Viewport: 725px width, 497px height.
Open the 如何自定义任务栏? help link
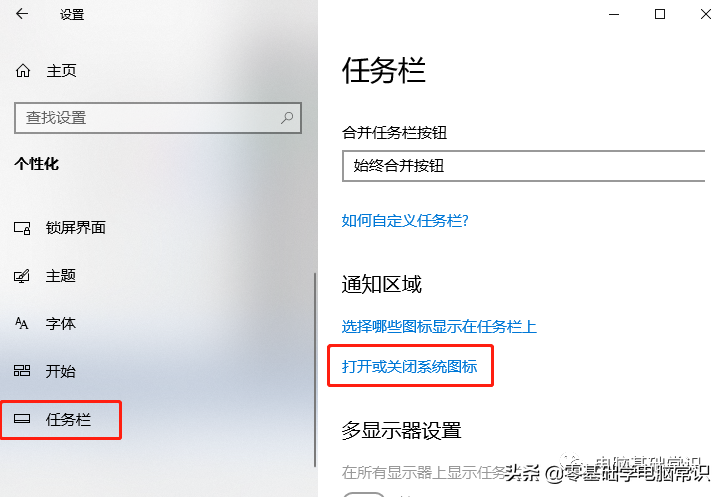click(x=405, y=221)
